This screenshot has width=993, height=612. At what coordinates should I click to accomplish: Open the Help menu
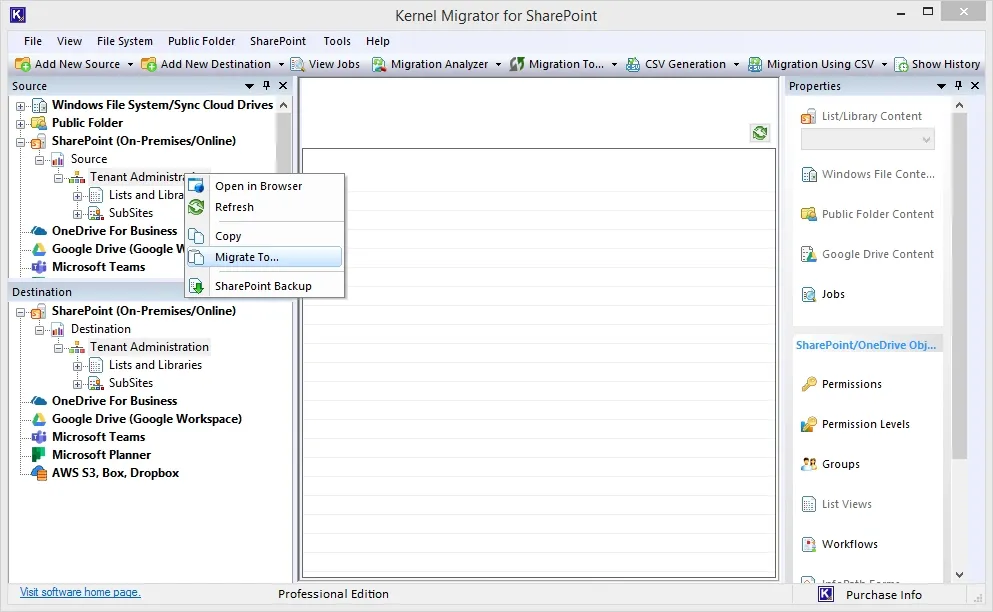click(377, 41)
